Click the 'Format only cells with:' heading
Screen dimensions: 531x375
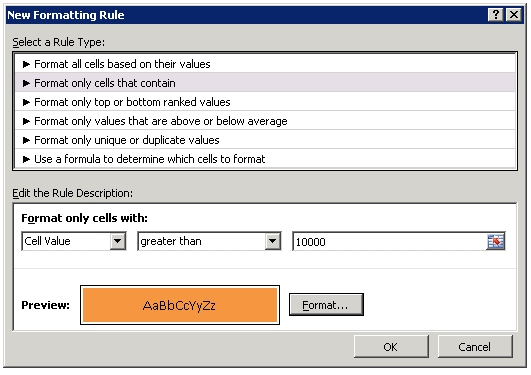(84, 218)
